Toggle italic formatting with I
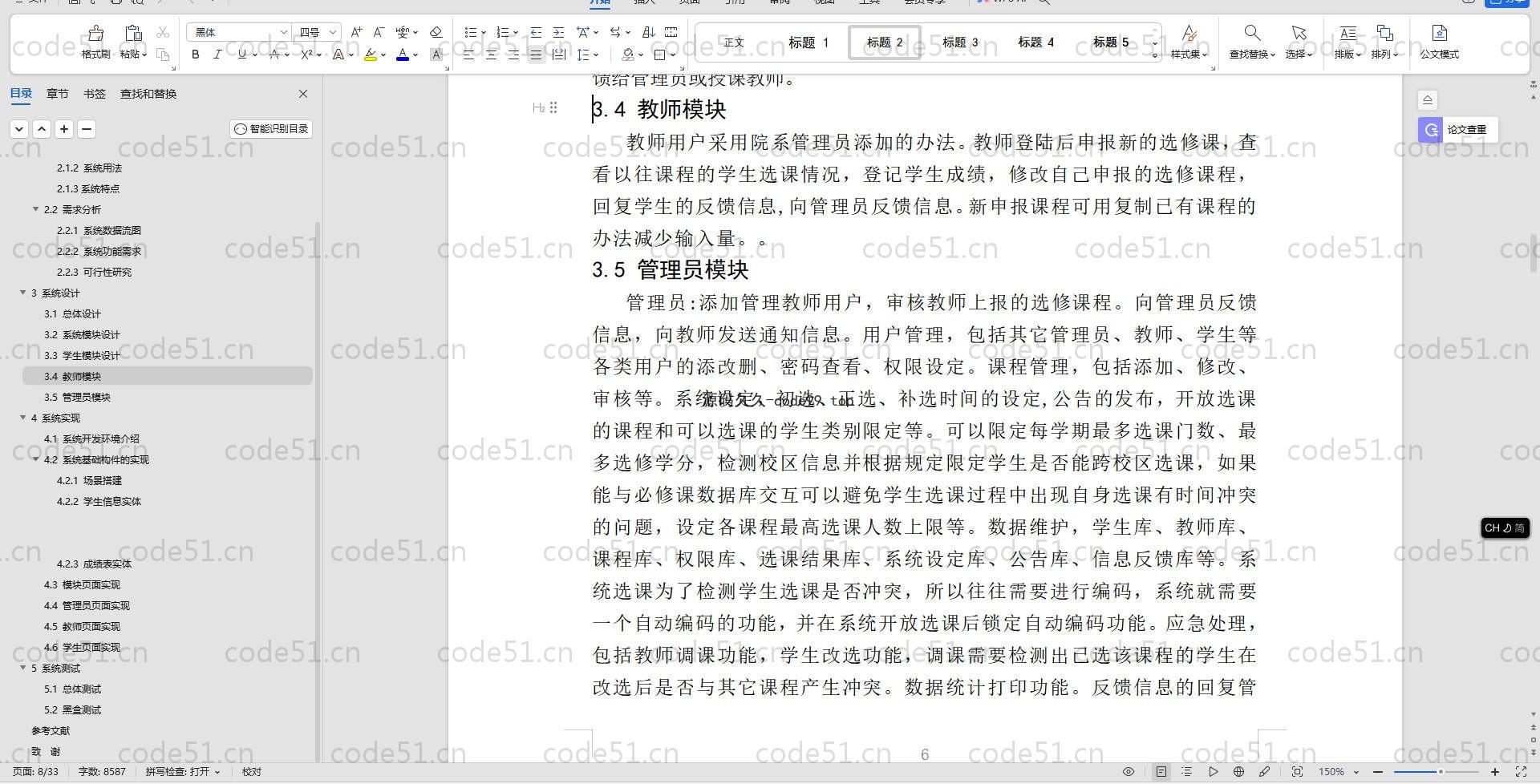 coord(217,55)
